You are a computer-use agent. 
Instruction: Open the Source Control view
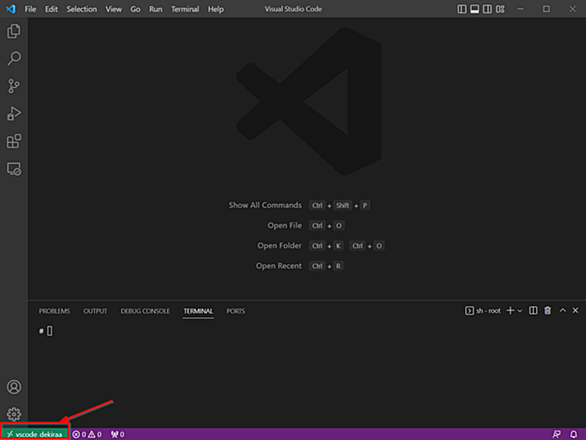coord(14,86)
